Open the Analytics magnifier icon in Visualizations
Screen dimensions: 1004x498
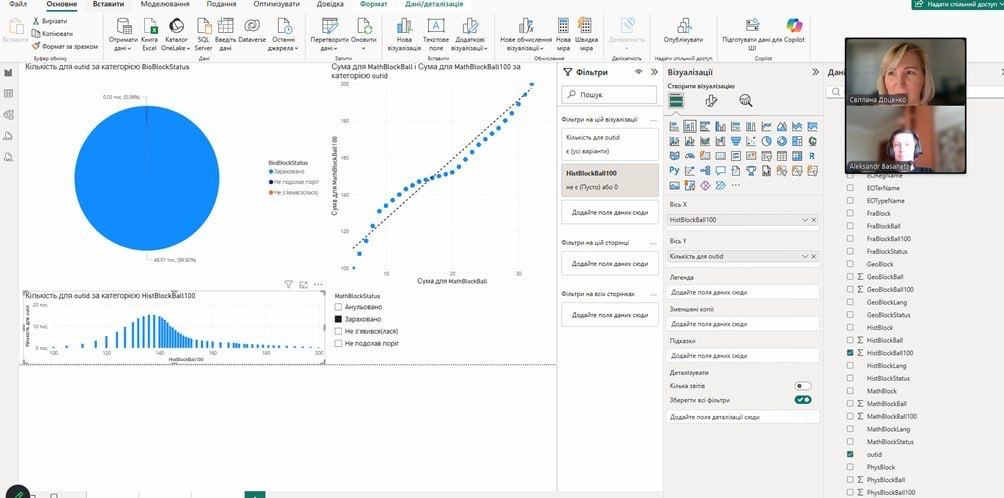[745, 100]
